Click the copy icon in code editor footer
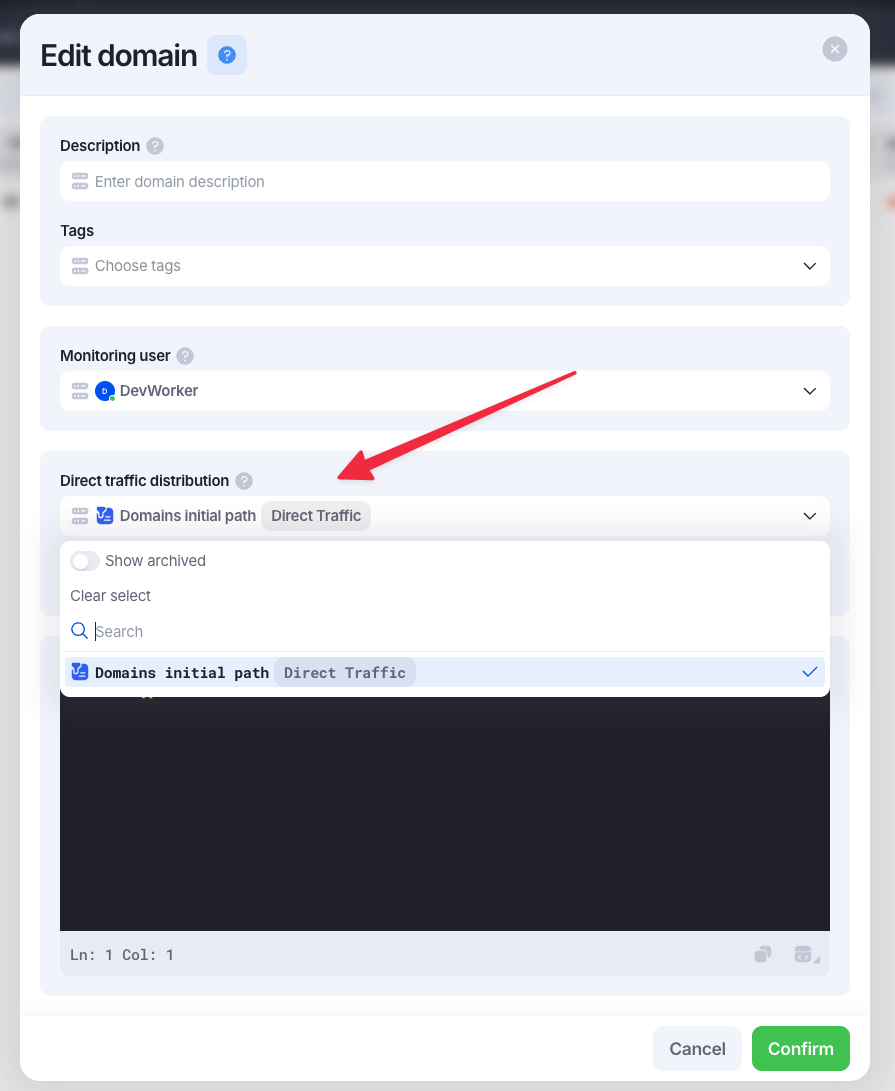This screenshot has height=1091, width=895. 763,954
